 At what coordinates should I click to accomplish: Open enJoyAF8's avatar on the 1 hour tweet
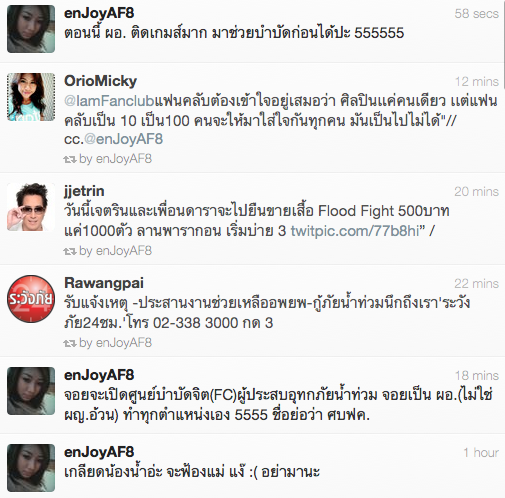coord(31,468)
